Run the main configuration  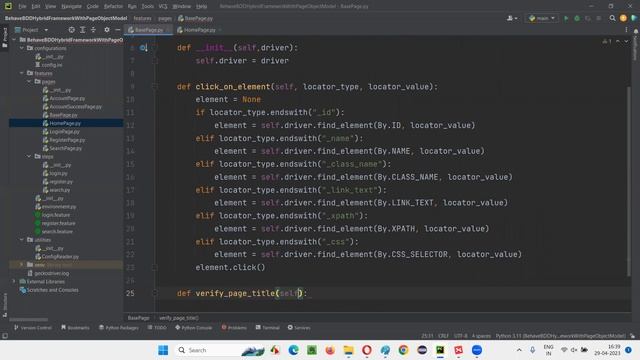click(x=566, y=18)
